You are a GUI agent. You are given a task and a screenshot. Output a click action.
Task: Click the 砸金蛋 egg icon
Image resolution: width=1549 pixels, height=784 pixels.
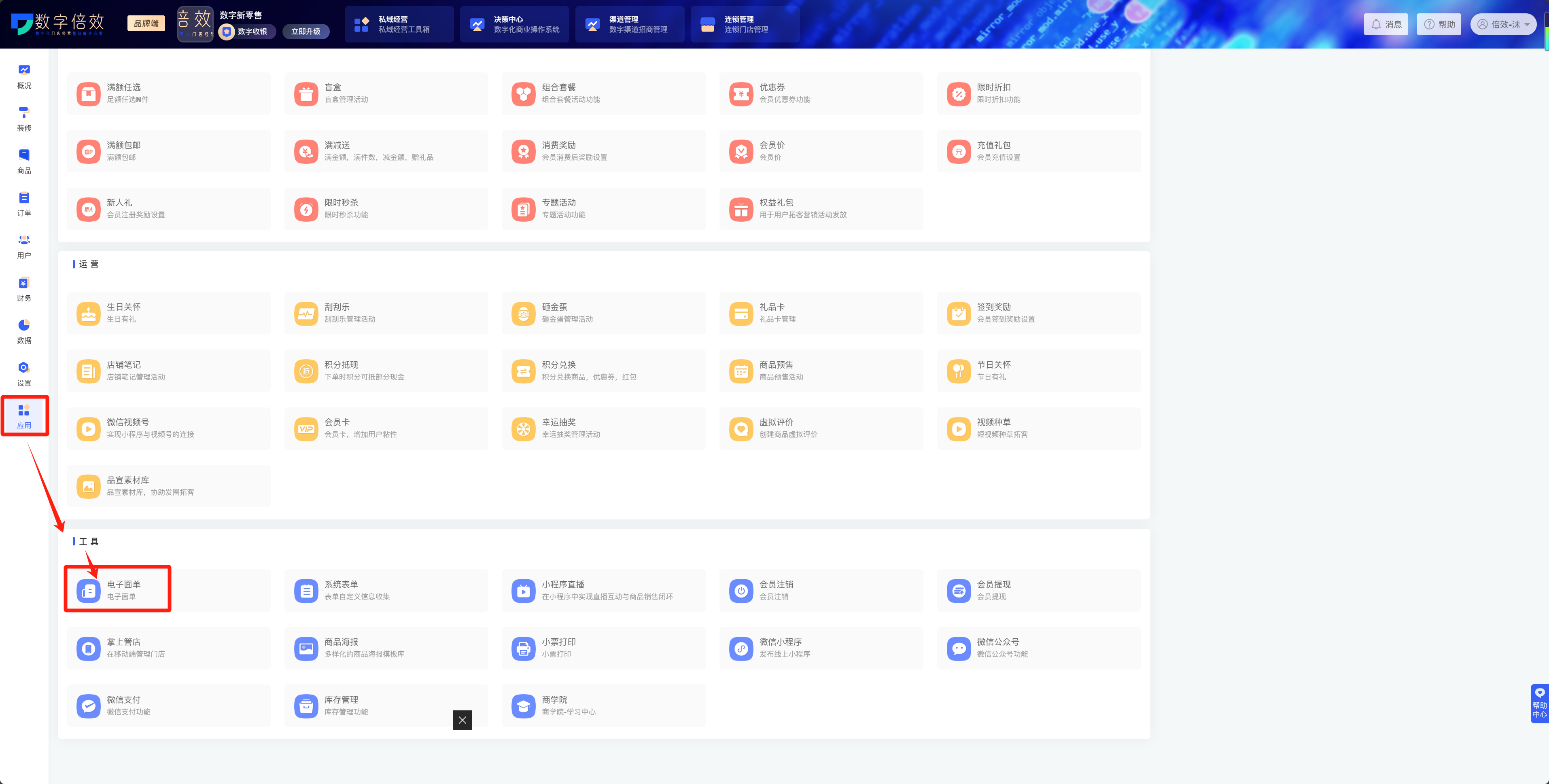(523, 313)
